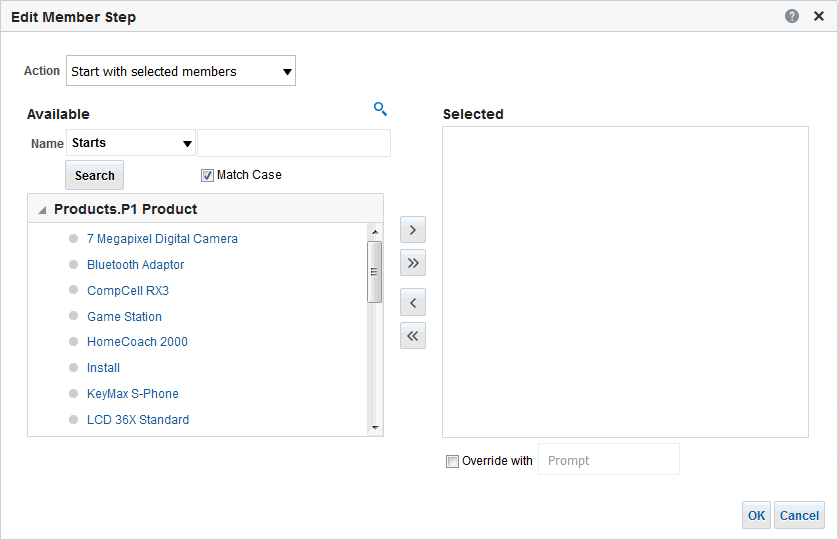
Task: Remove selected member from Selected list
Action: (x=413, y=301)
